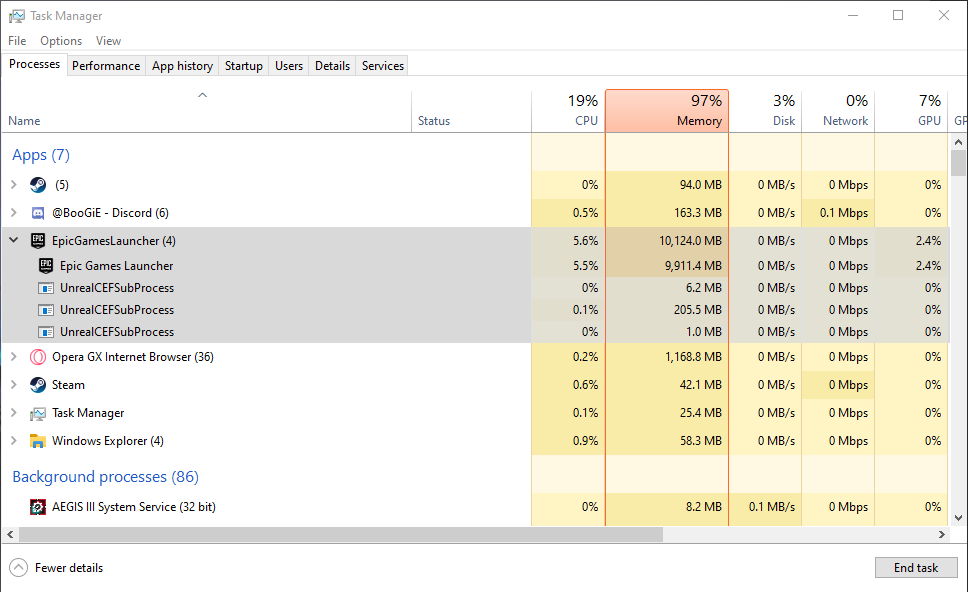The width and height of the screenshot is (968, 592).
Task: Collapse the EpicGamesLauncher process group
Action: pyautogui.click(x=13, y=241)
